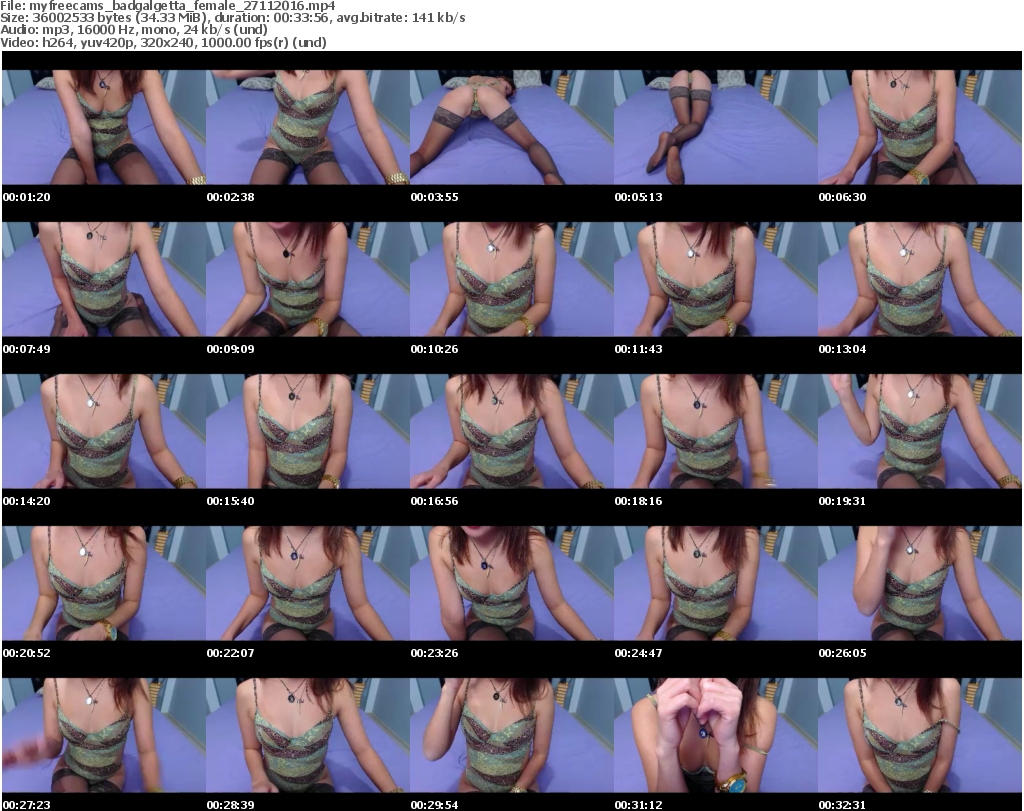Select the 00:32:31 timestamp caption

click(842, 805)
